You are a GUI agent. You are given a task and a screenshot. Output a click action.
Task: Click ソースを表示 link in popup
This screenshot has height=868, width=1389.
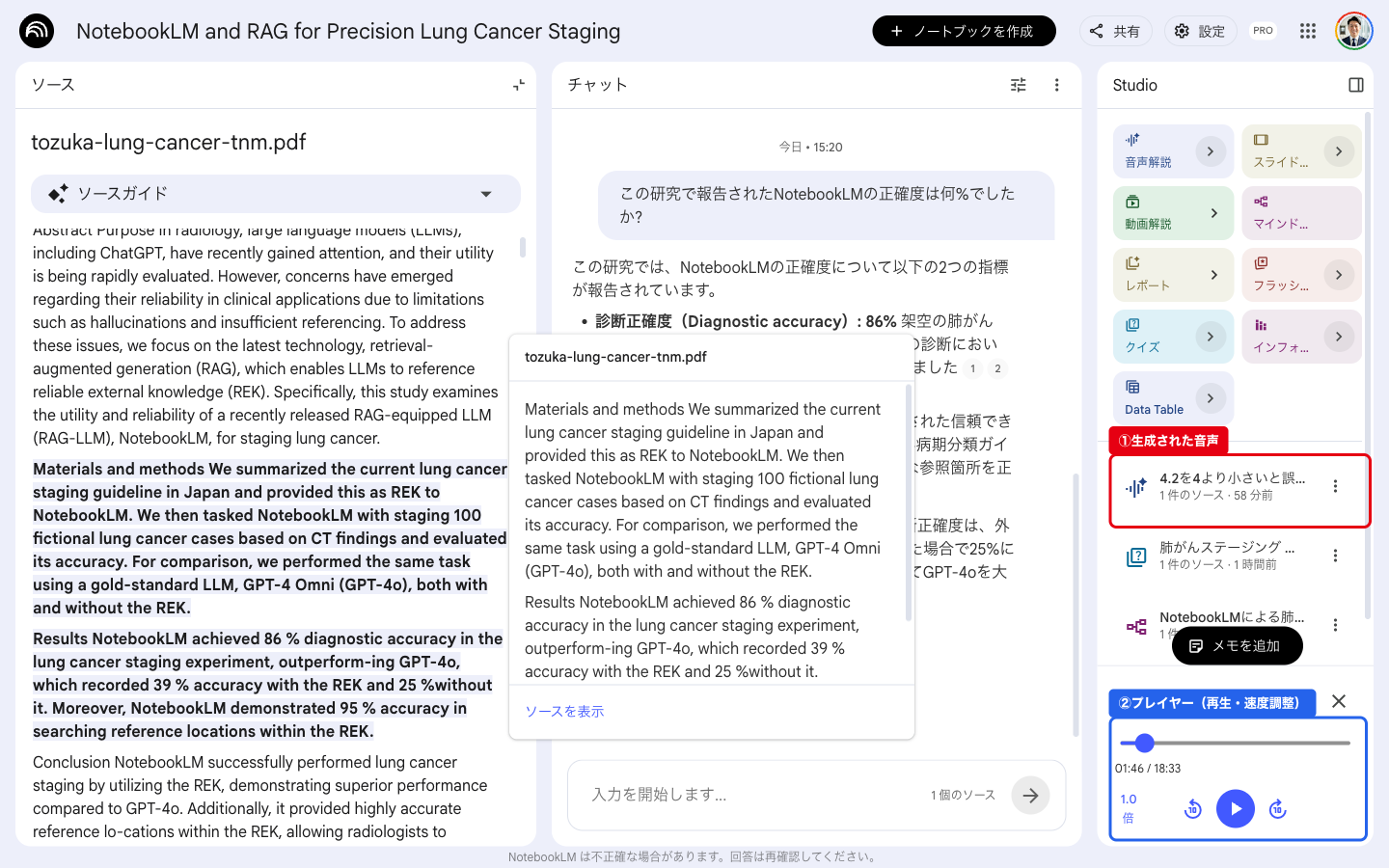pos(564,711)
